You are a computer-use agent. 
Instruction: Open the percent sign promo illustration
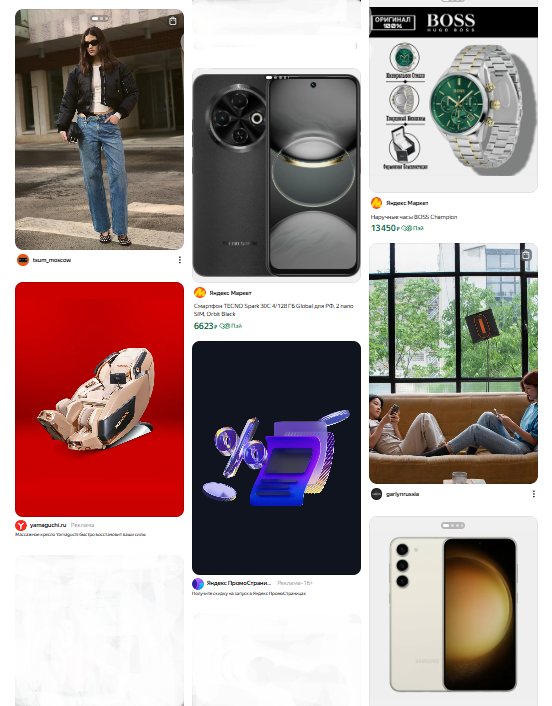tap(276, 457)
